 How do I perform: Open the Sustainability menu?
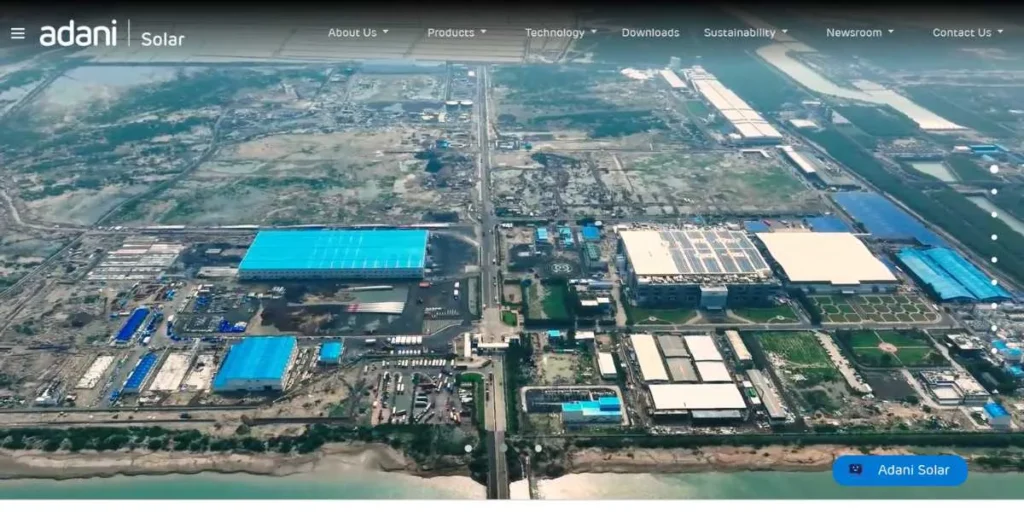click(745, 33)
